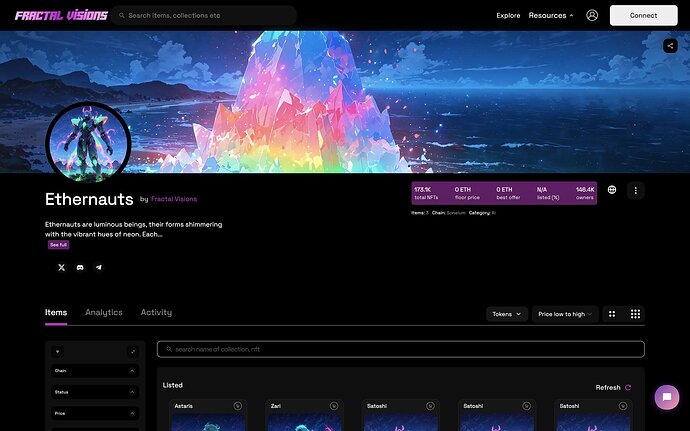Open the Price low to high sort dropdown
Image resolution: width=690 pixels, height=431 pixels.
point(565,314)
